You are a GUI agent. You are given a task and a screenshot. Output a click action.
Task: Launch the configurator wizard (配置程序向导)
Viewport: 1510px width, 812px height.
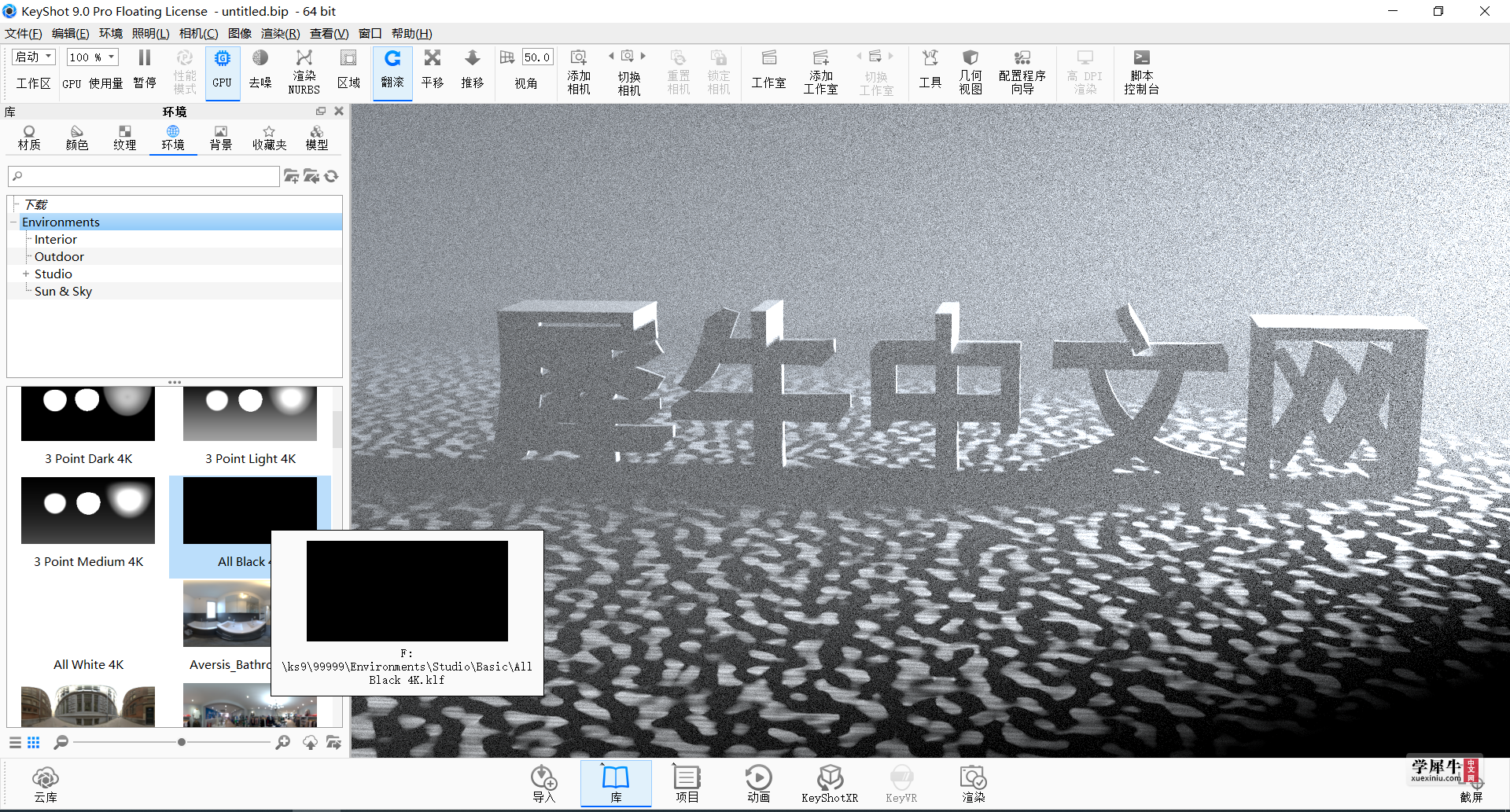pyautogui.click(x=1022, y=72)
